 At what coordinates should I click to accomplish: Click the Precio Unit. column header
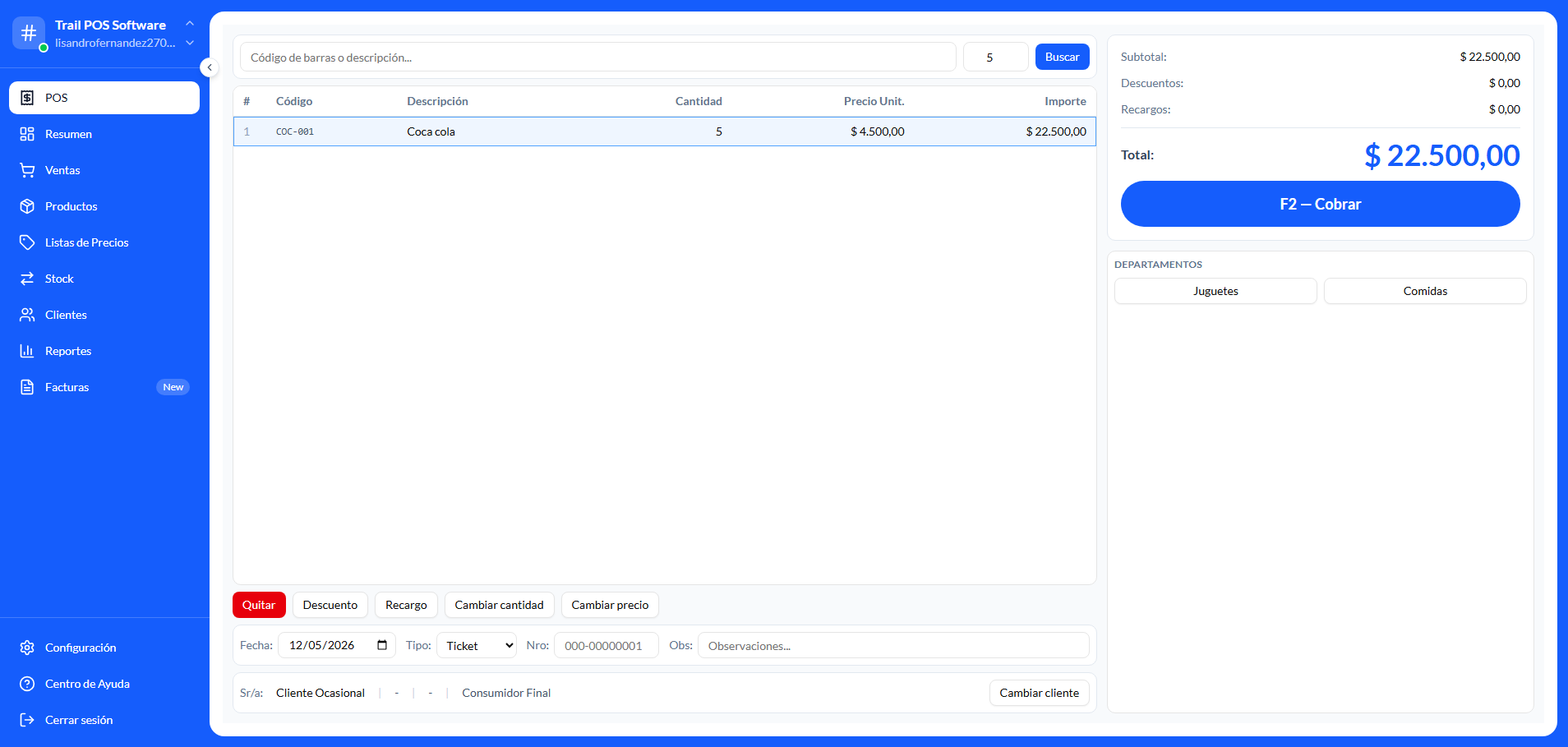point(874,101)
